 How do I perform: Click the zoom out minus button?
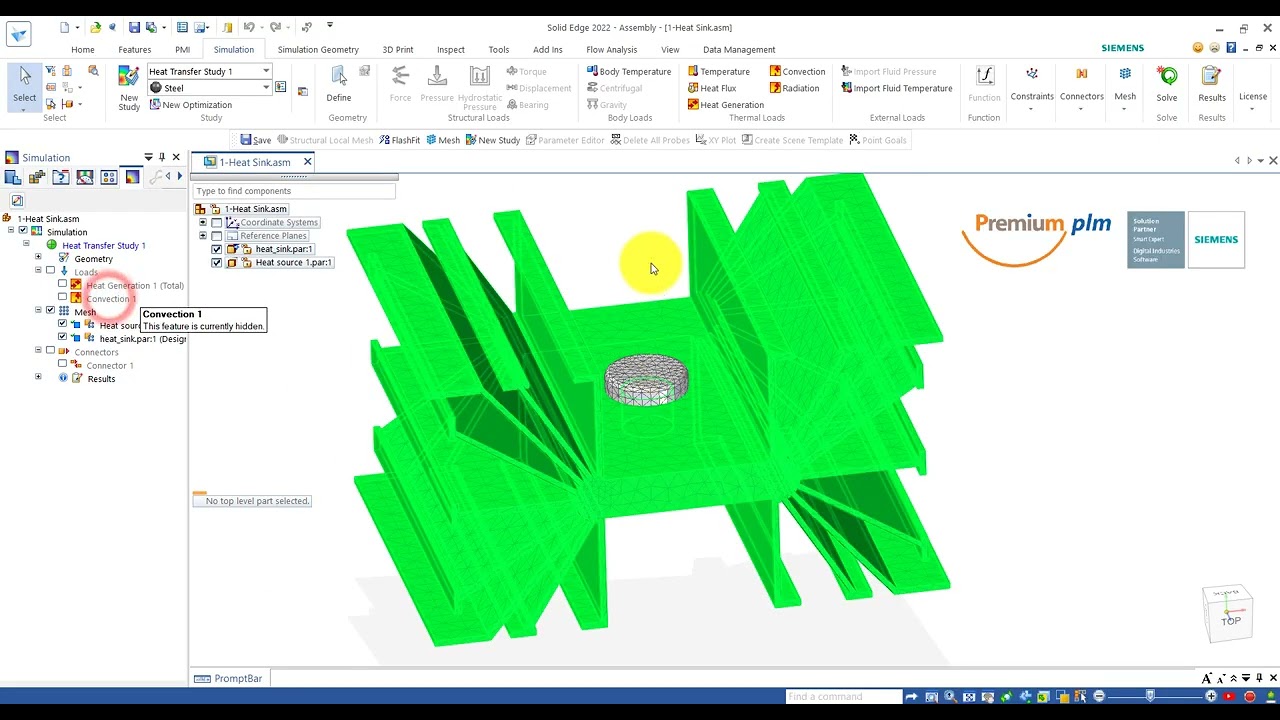click(1099, 696)
